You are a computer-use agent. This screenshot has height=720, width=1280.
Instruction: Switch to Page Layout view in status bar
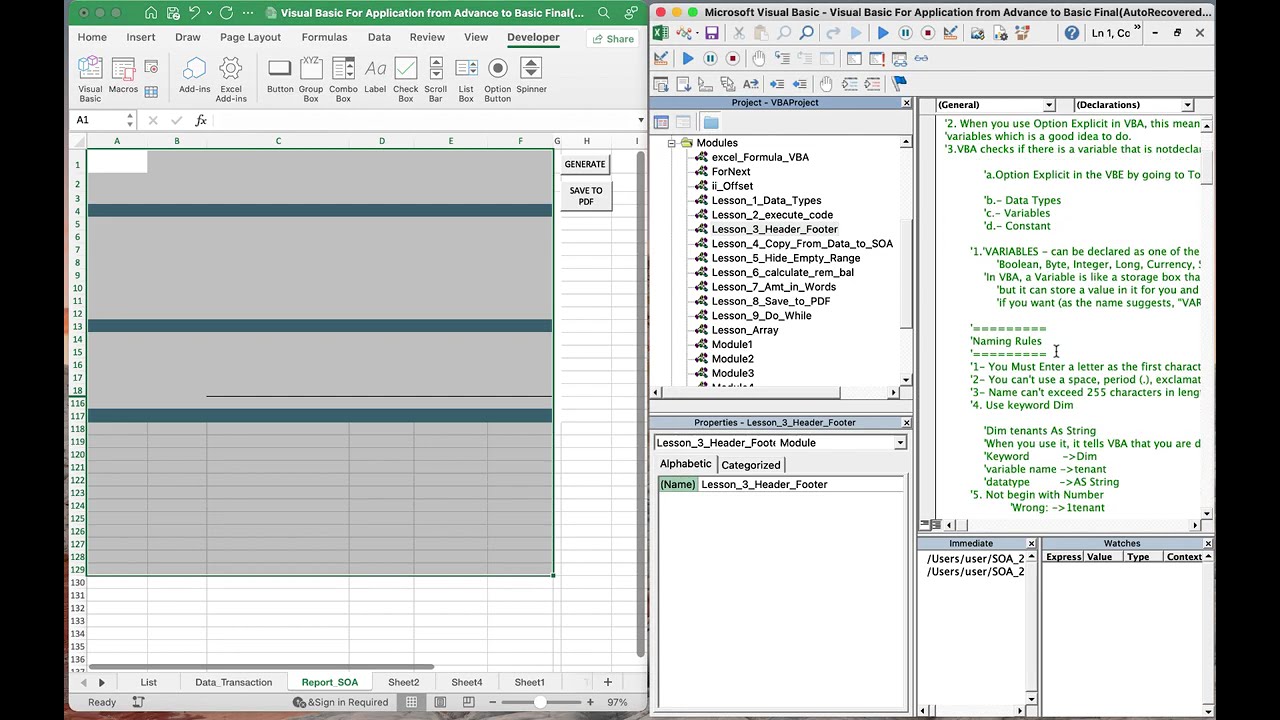click(439, 702)
